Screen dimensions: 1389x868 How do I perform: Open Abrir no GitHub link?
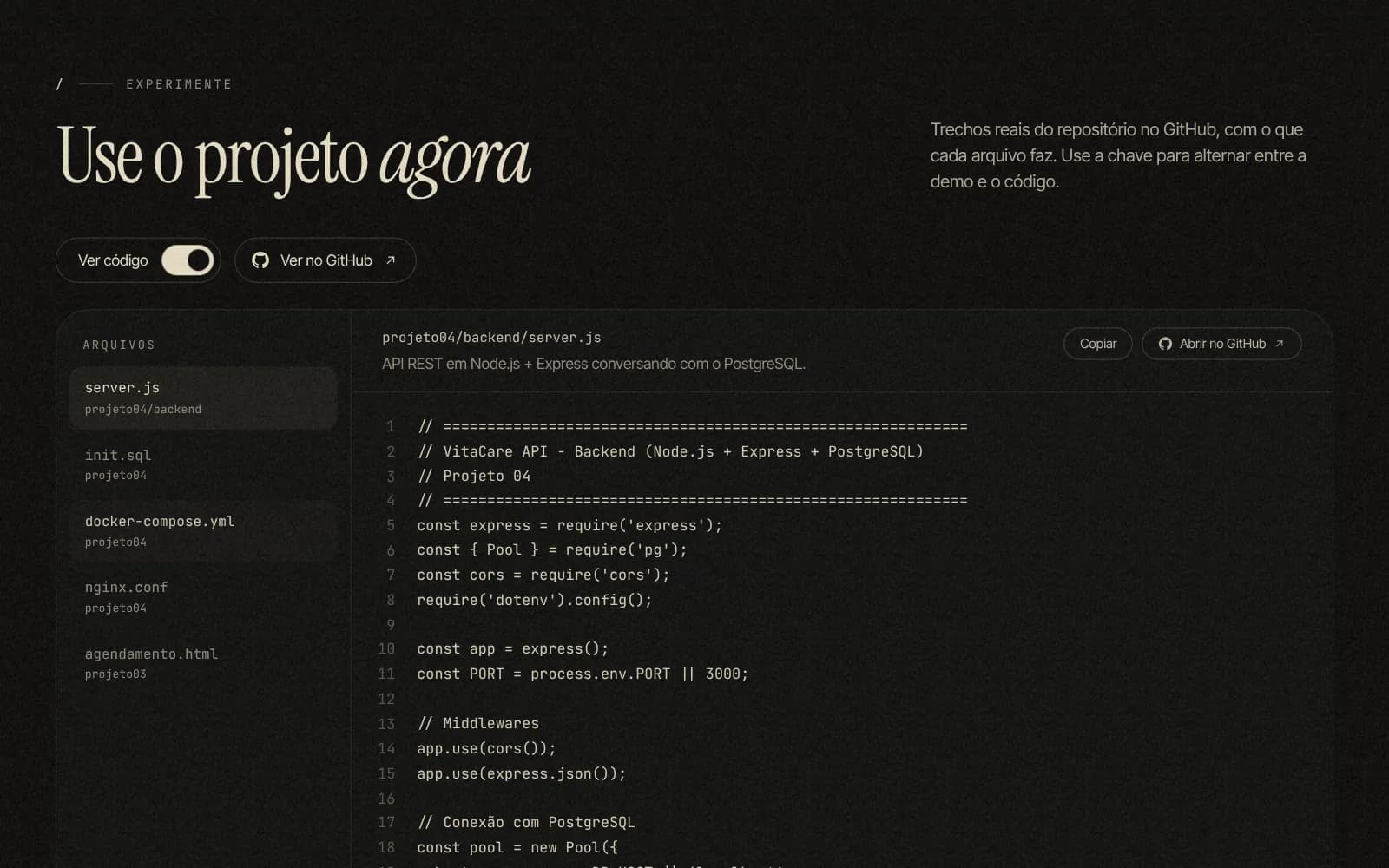pos(1221,344)
